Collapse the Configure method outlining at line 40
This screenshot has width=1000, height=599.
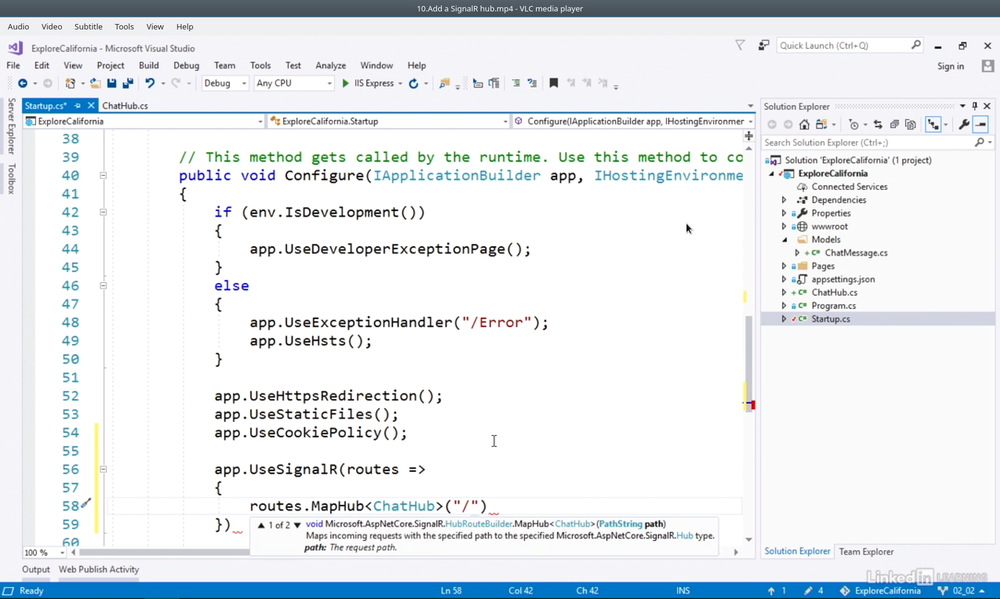[x=103, y=175]
